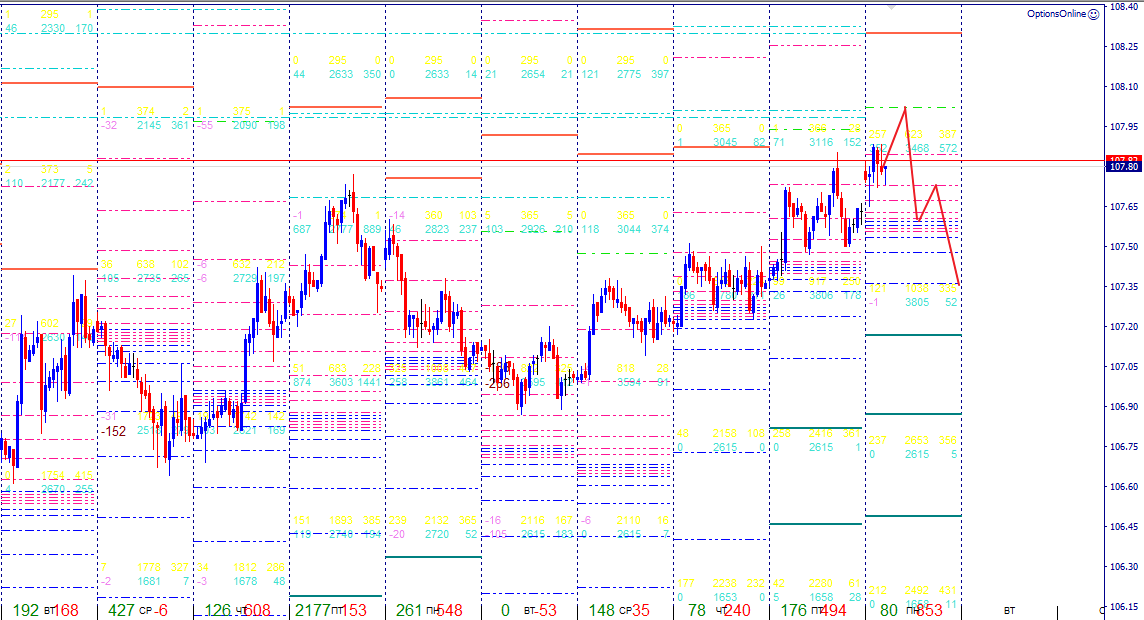Click the green 192 value in the bottom row
Image resolution: width=1144 pixels, height=620 pixels.
(26, 610)
